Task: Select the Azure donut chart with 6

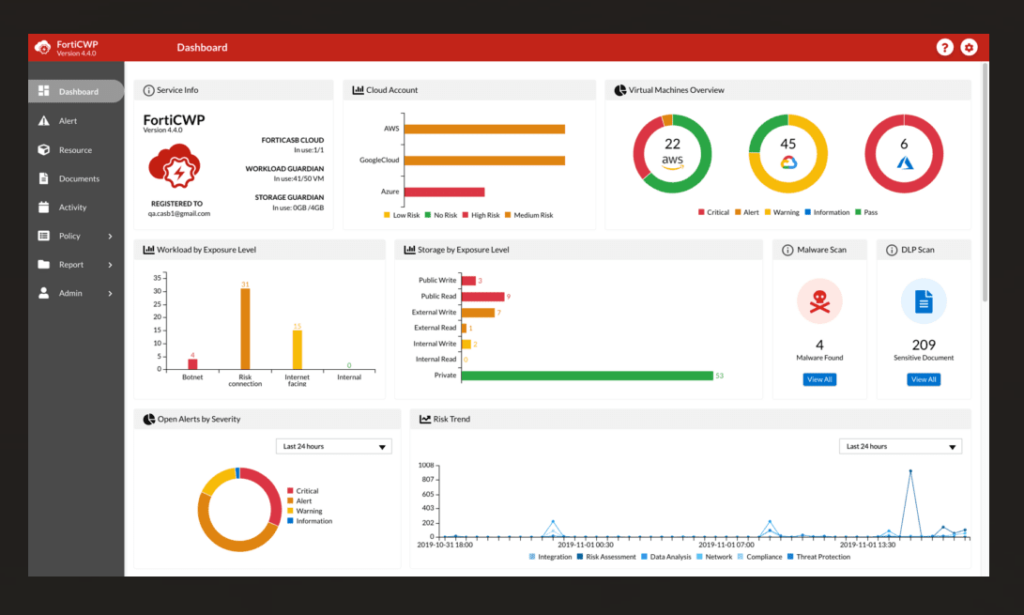Action: [x=904, y=154]
